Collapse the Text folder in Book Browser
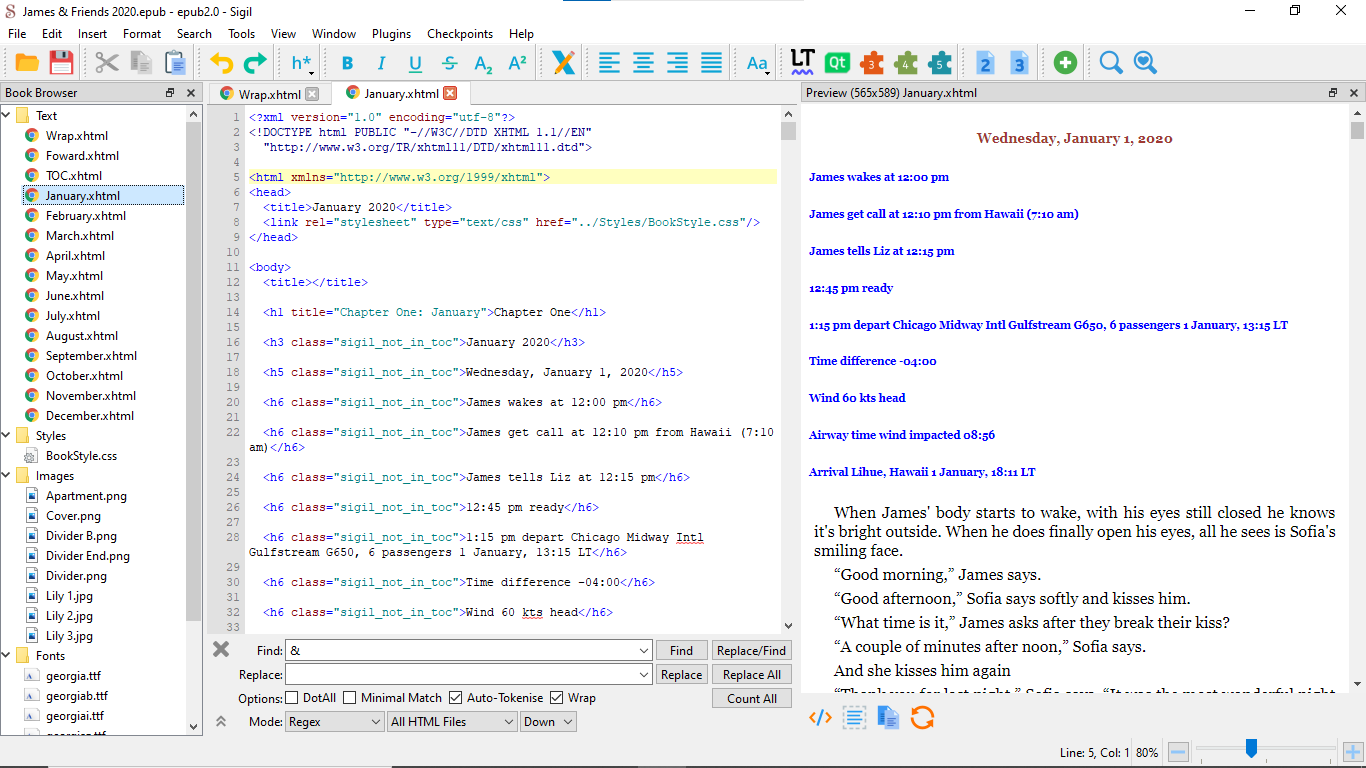The height and width of the screenshot is (768, 1366). pyautogui.click(x=8, y=116)
